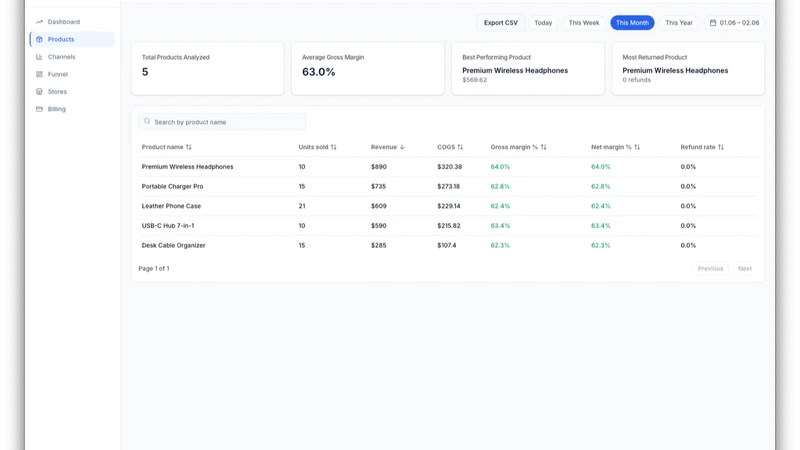Viewport: 800px width, 450px height.
Task: Select the This Month filter
Action: tap(632, 22)
